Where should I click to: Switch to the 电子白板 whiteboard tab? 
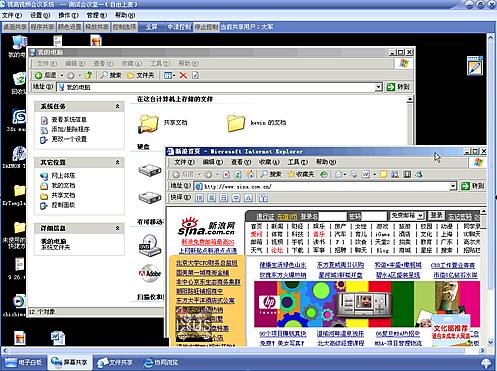pos(23,362)
